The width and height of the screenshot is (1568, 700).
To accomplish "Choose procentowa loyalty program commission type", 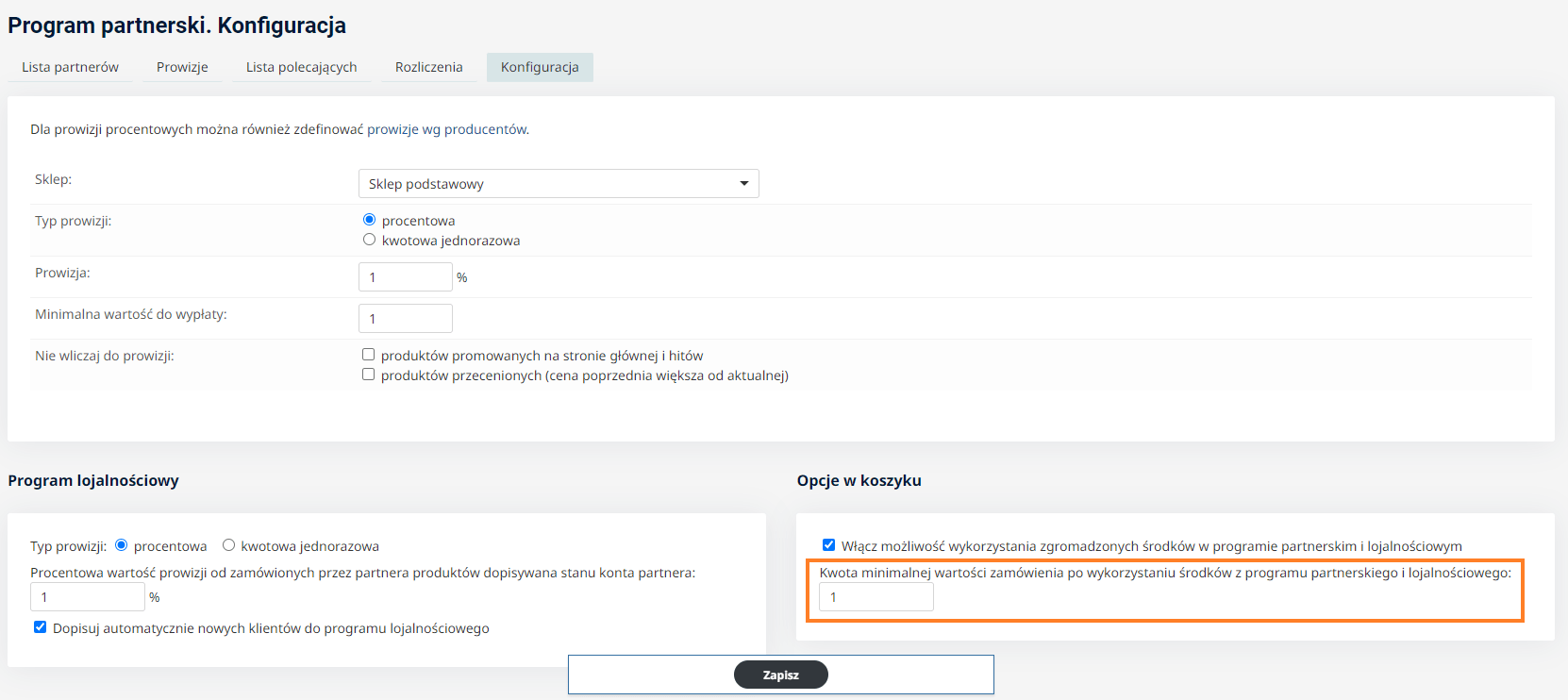I will coord(122,545).
